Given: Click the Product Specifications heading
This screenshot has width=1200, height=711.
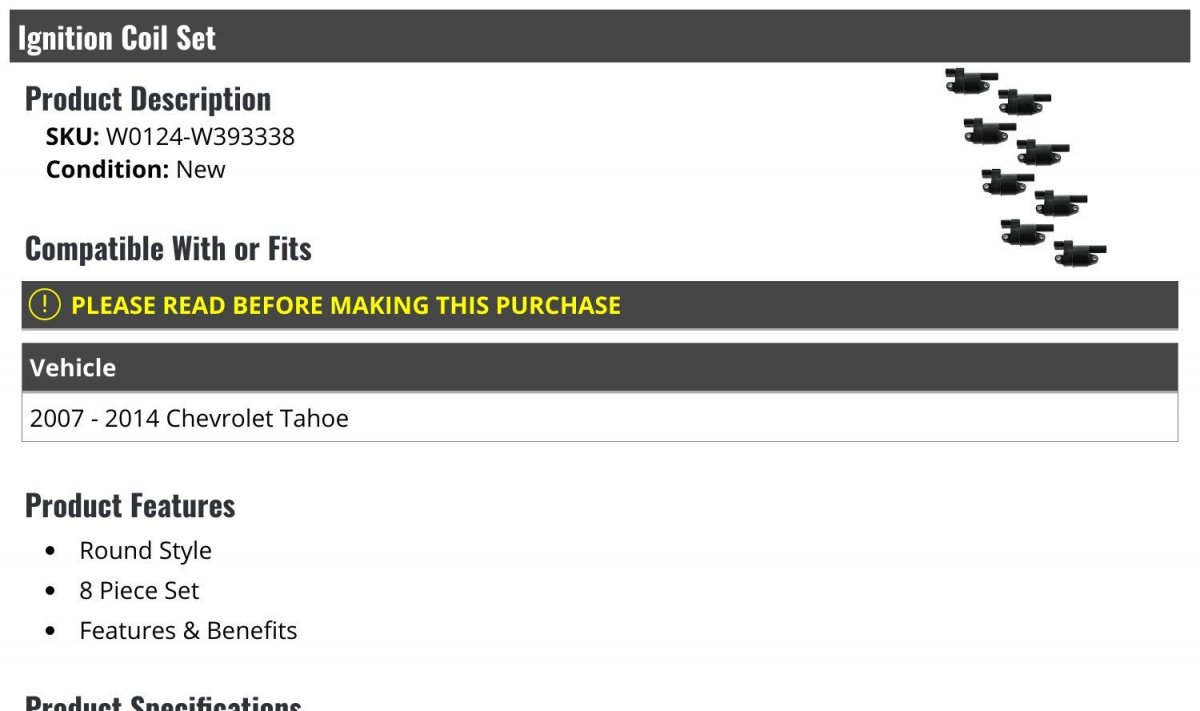Looking at the screenshot, I should click(x=163, y=703).
